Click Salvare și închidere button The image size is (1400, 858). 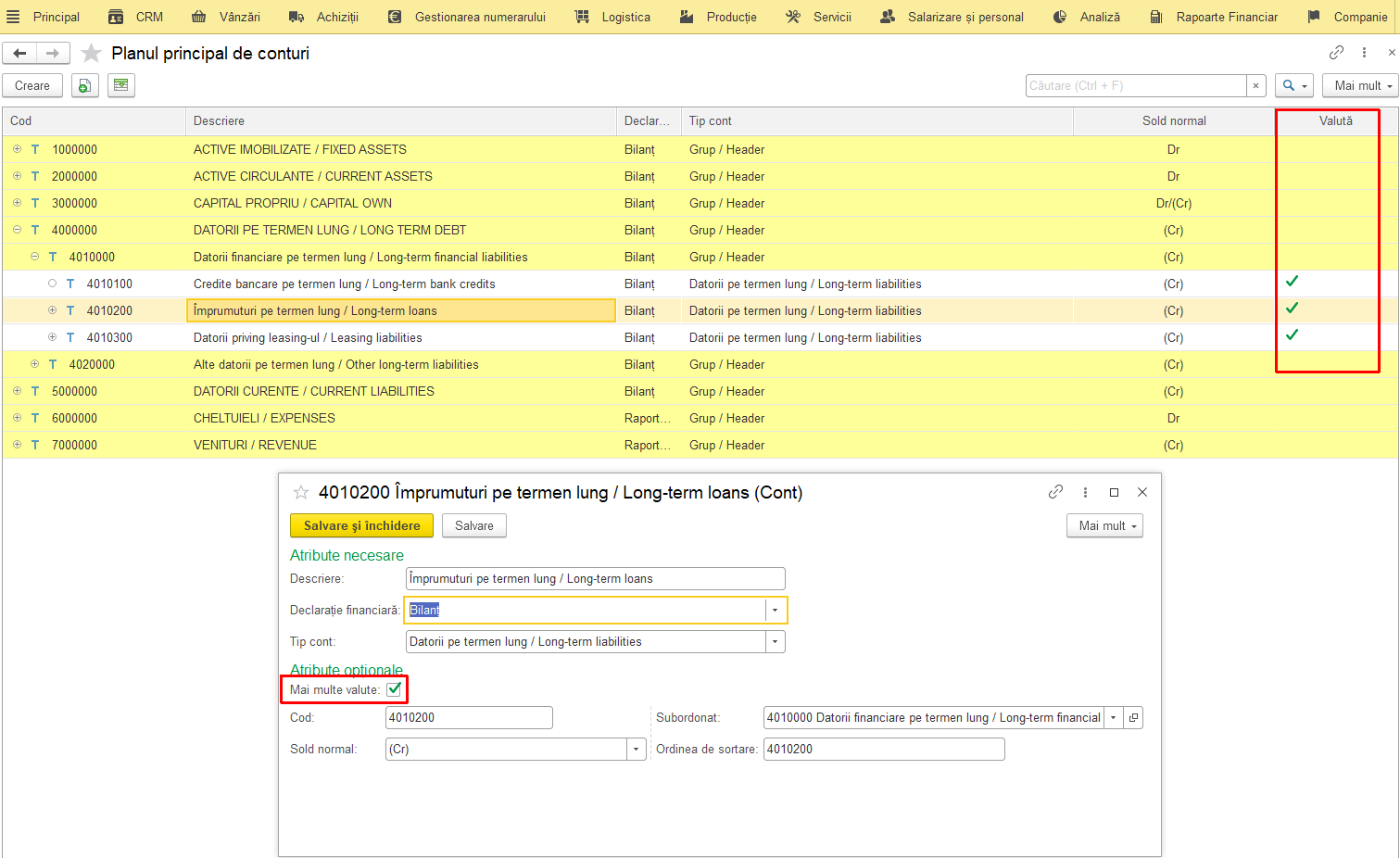(x=361, y=525)
